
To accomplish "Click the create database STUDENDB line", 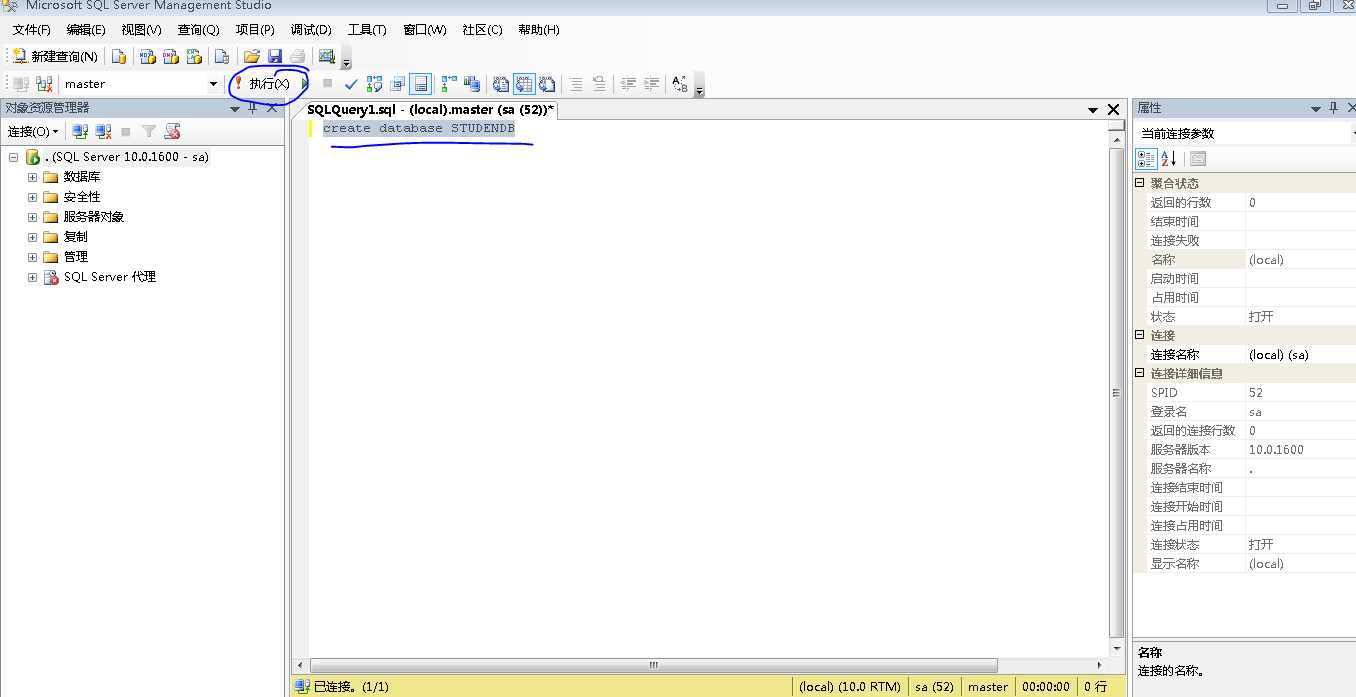I will click(x=418, y=129).
